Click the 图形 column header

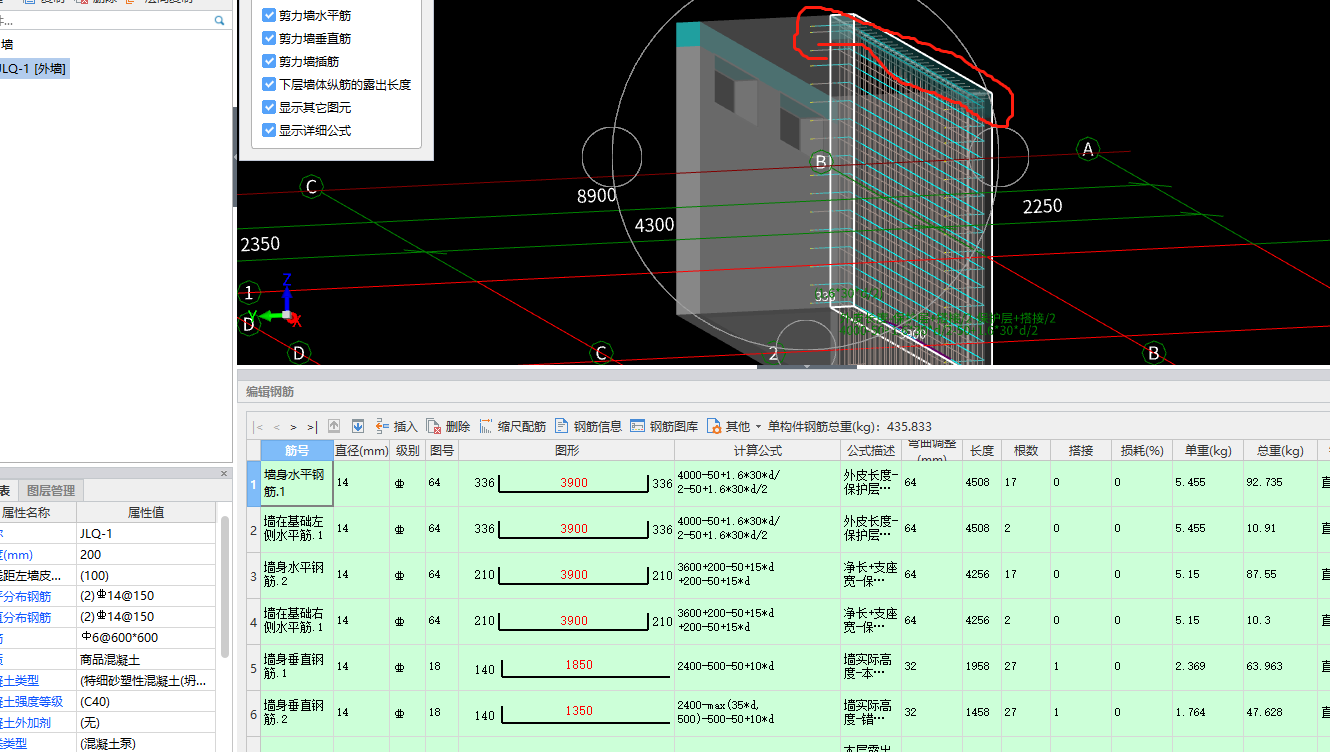[566, 450]
